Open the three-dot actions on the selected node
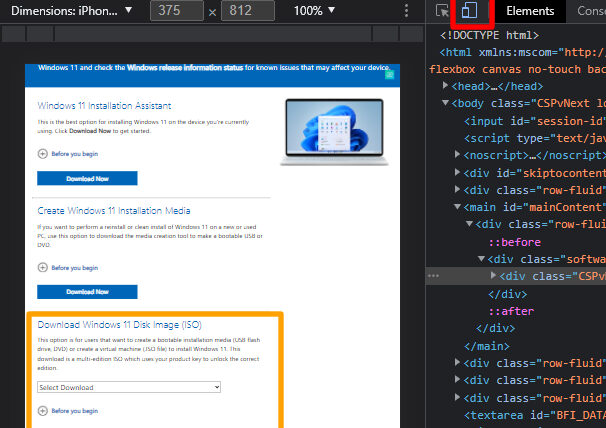Screen dimensions: 606x428 pyautogui.click(x=433, y=276)
